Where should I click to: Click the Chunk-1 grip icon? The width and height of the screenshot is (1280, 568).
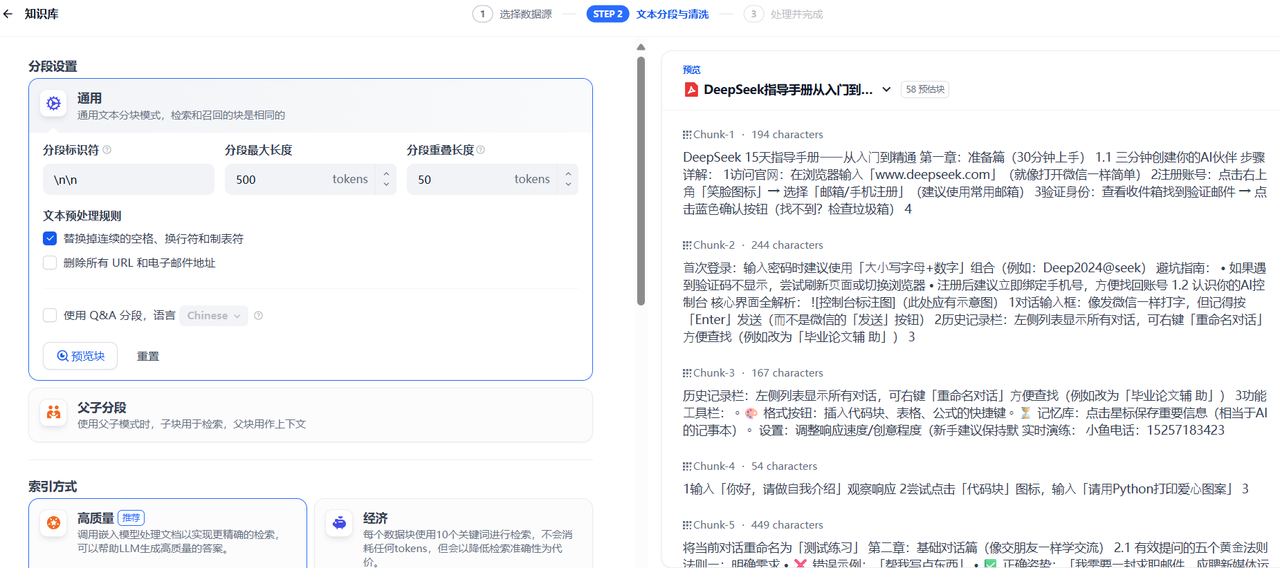click(x=687, y=134)
